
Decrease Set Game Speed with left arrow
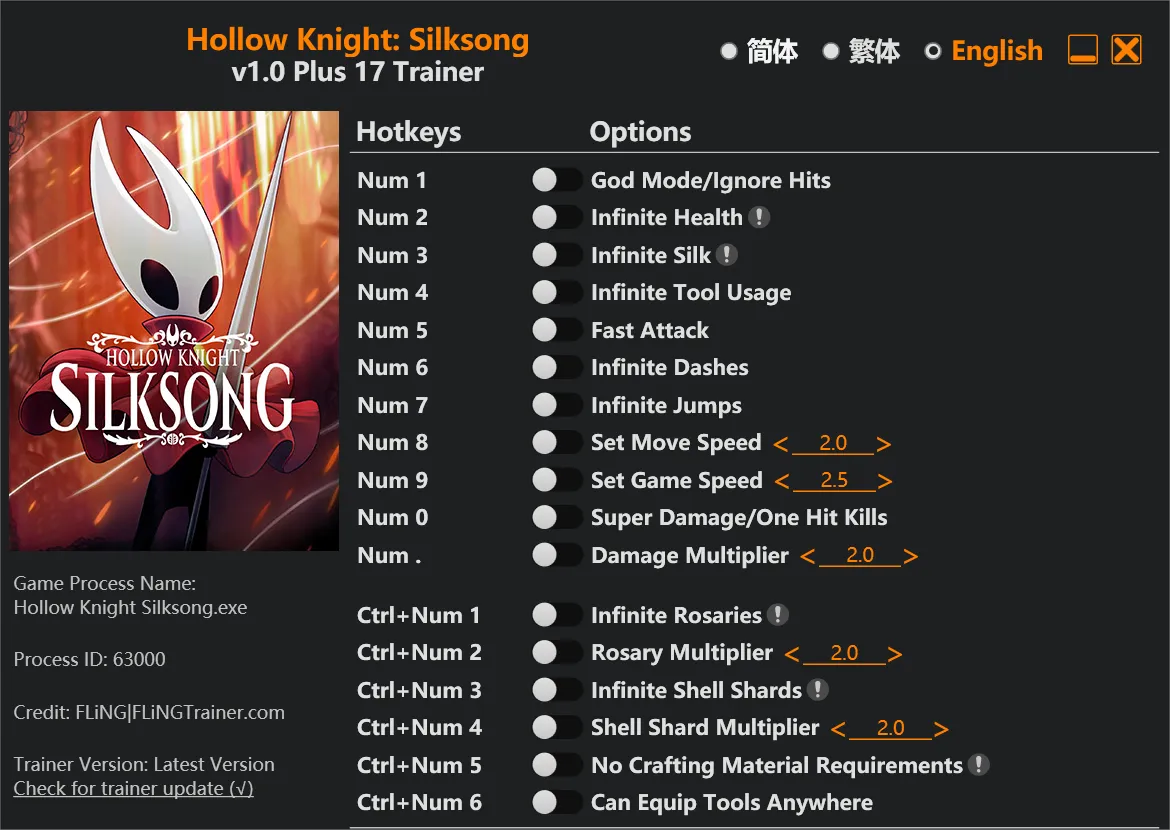[x=782, y=482]
